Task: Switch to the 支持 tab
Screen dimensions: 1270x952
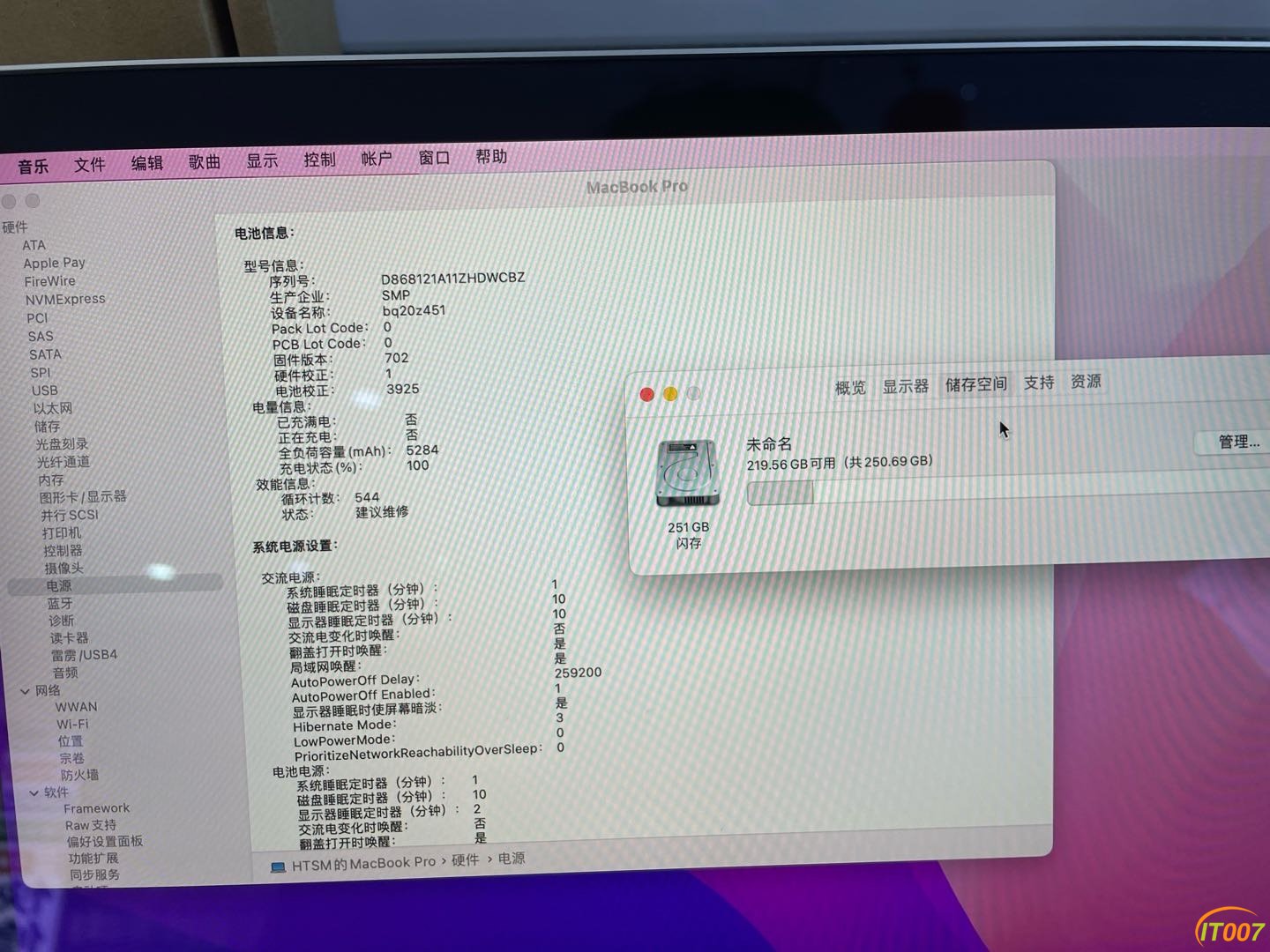Action: pyautogui.click(x=1039, y=383)
